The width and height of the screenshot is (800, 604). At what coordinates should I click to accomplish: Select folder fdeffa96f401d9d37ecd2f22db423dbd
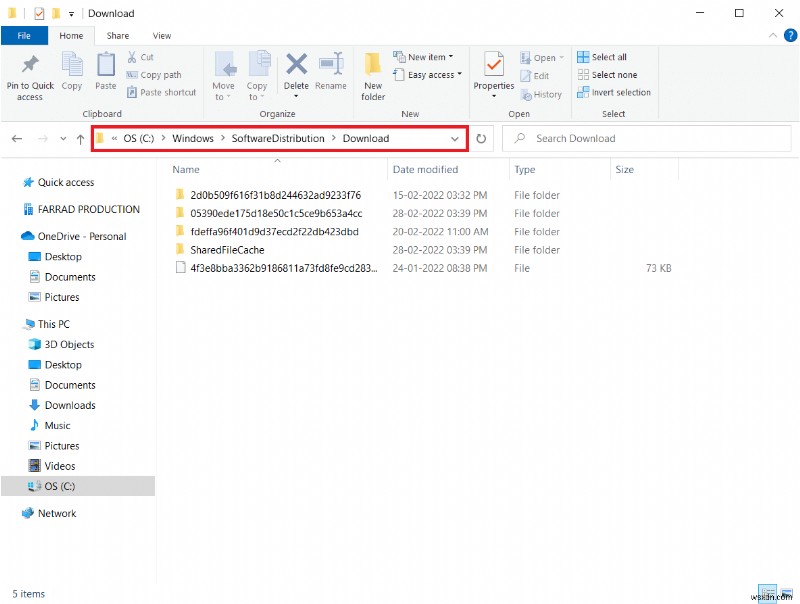tap(274, 232)
